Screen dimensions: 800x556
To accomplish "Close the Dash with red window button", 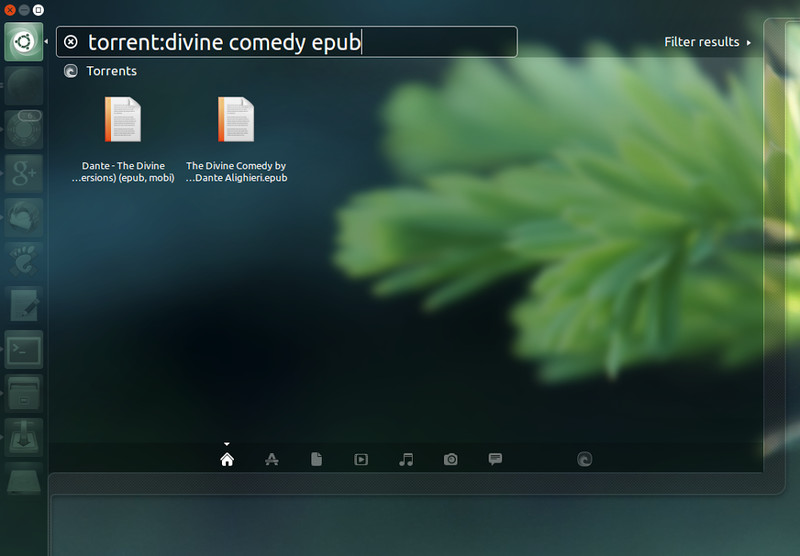I will (x=10, y=10).
